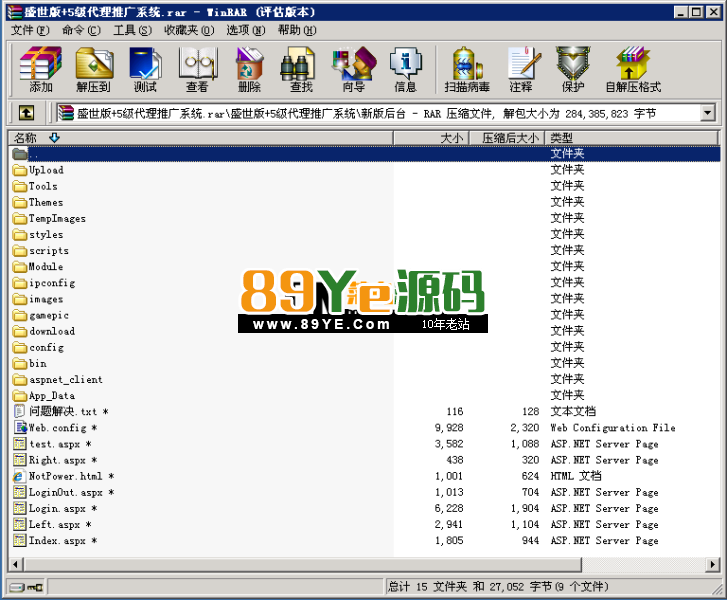Click the Index.aspx file icon
Viewport: 727px width, 600px height.
click(19, 540)
